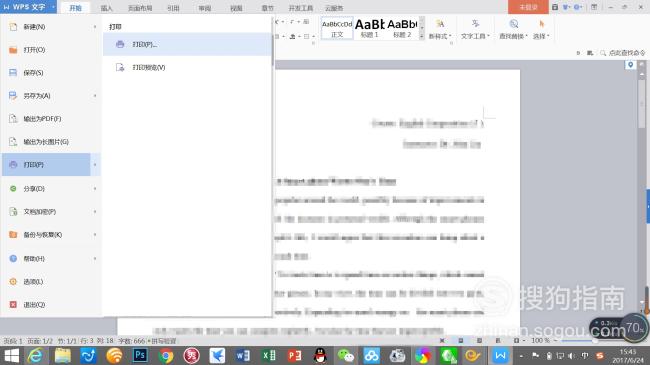Switch to the 视图 ribbon tab
The image size is (650, 365).
tap(236, 8)
